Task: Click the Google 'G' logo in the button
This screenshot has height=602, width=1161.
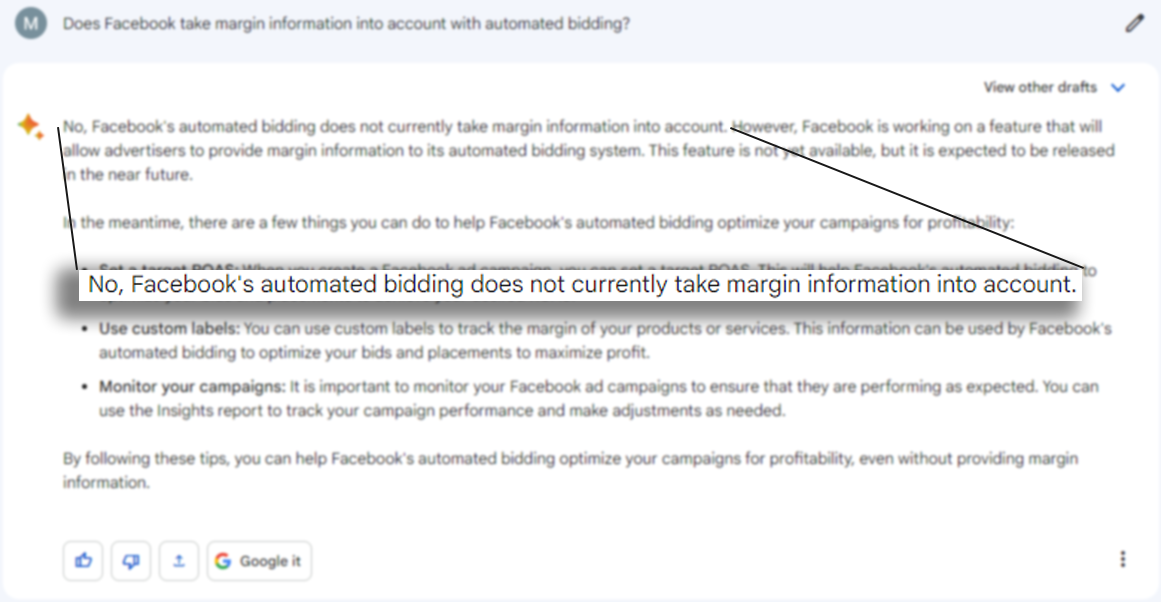Action: [223, 560]
